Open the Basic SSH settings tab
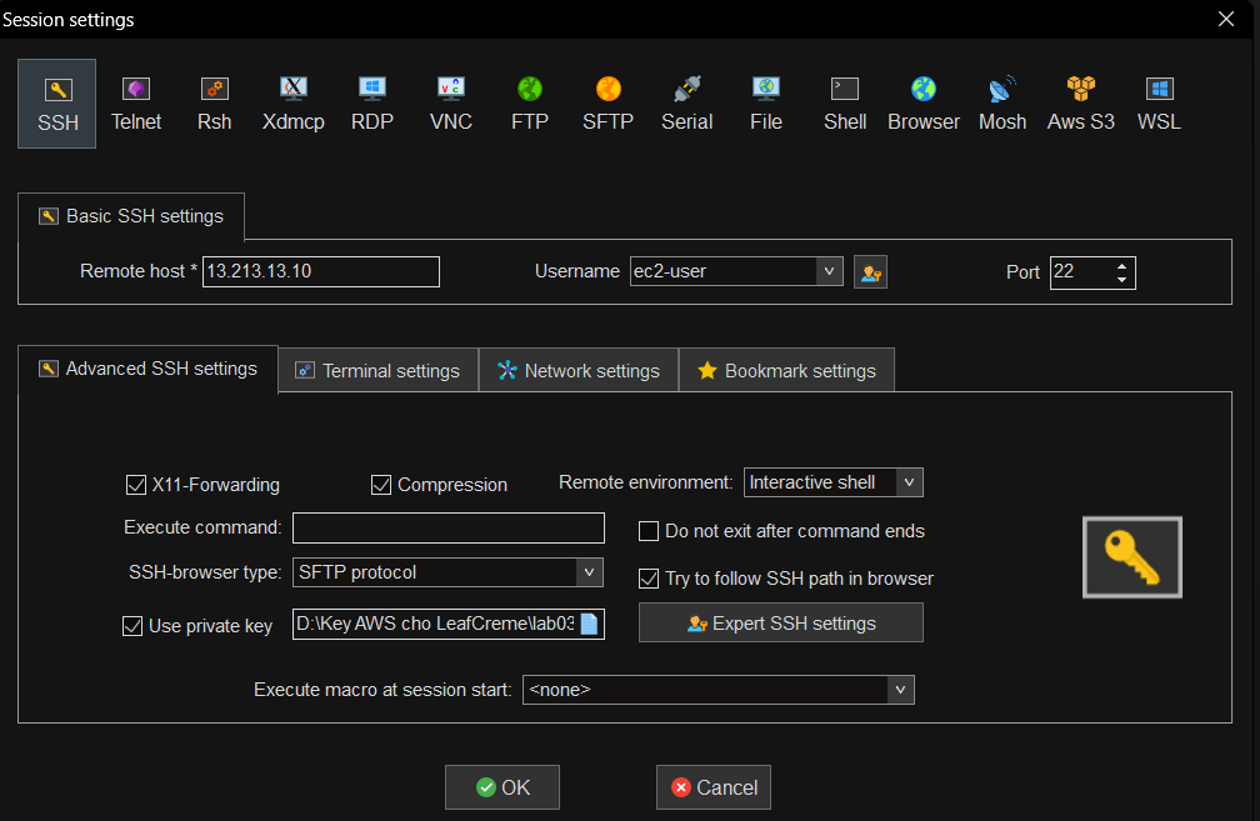Screen dimensions: 1260x821 click(131, 216)
